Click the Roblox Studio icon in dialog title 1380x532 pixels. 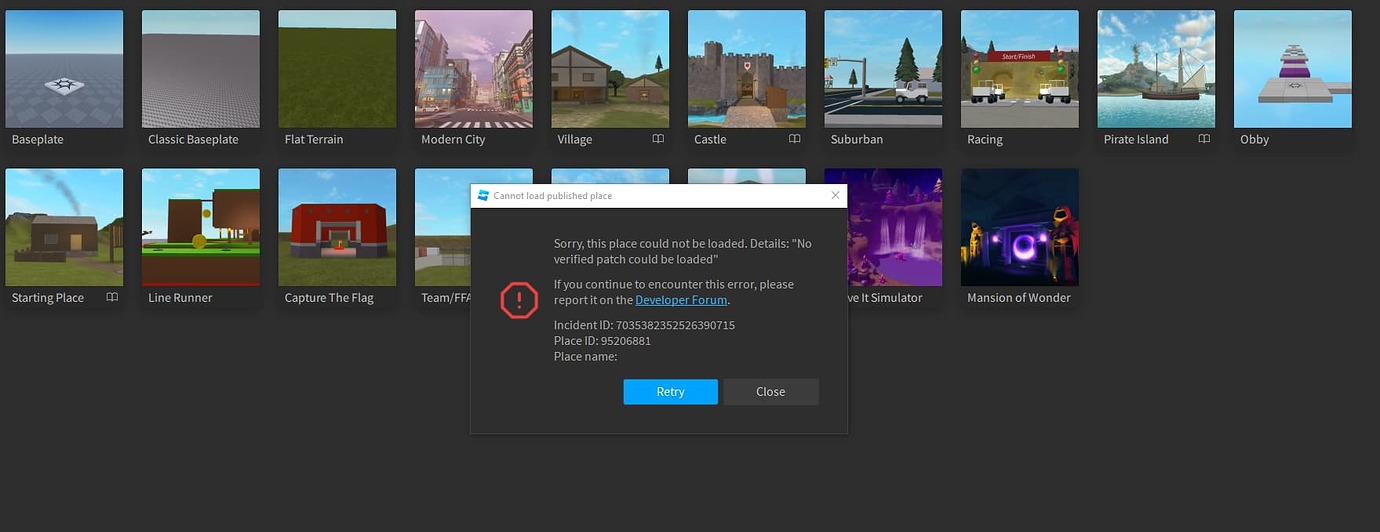[483, 196]
